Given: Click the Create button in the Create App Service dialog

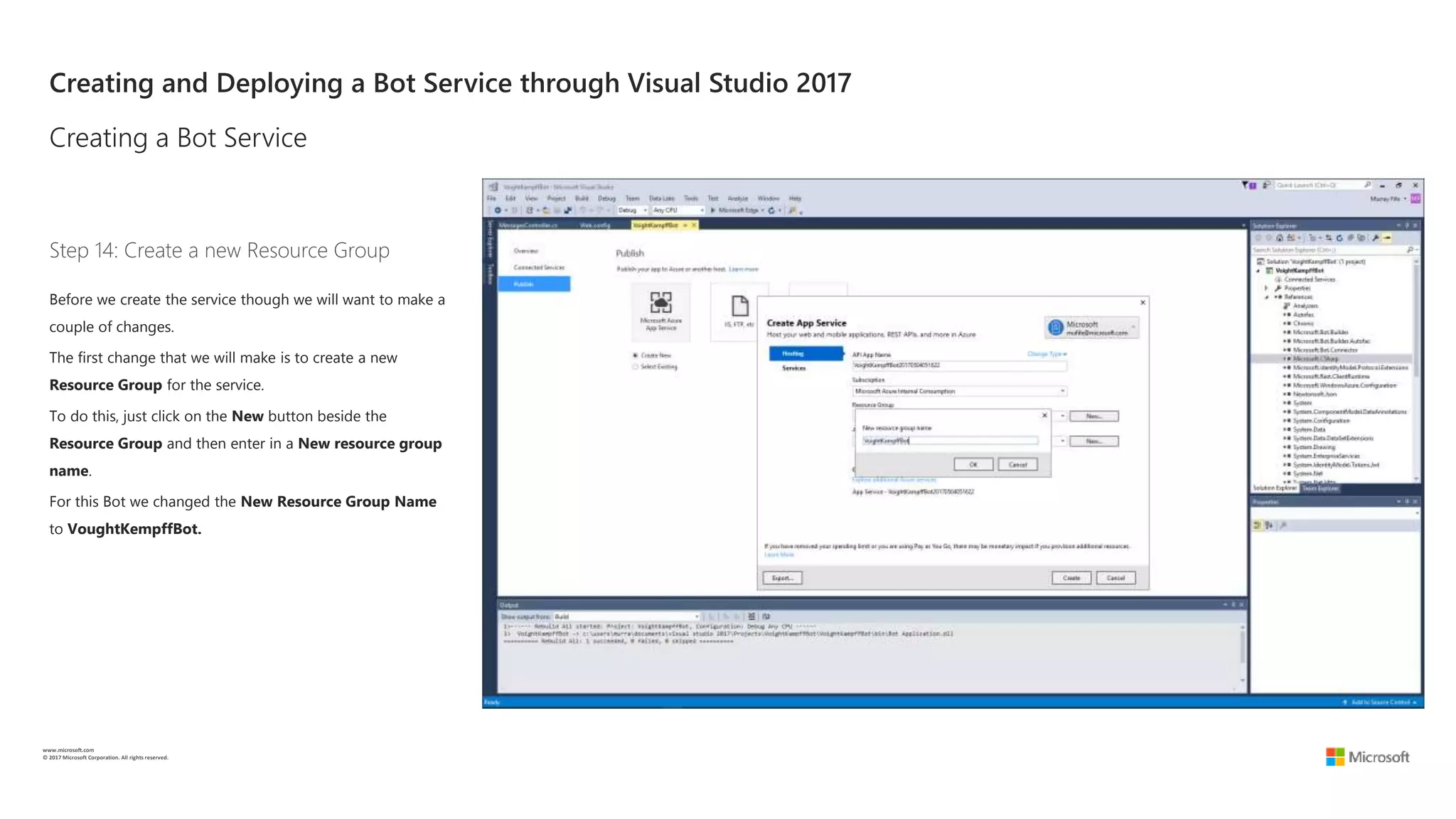Looking at the screenshot, I should pyautogui.click(x=1071, y=578).
